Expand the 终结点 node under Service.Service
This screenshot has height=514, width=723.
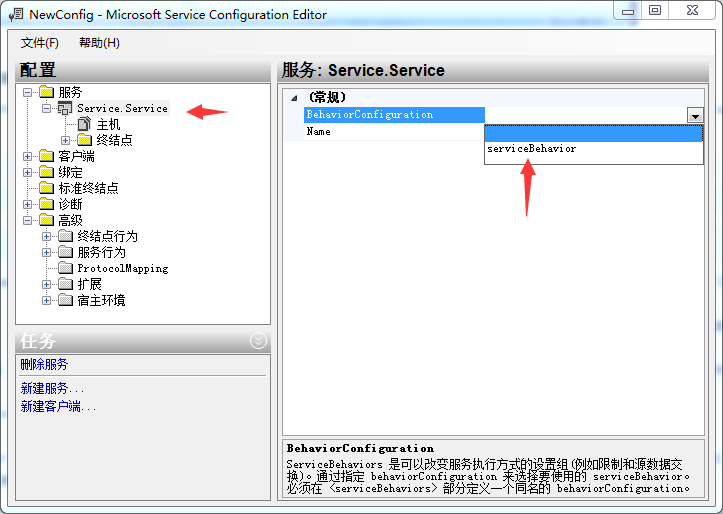[65, 140]
